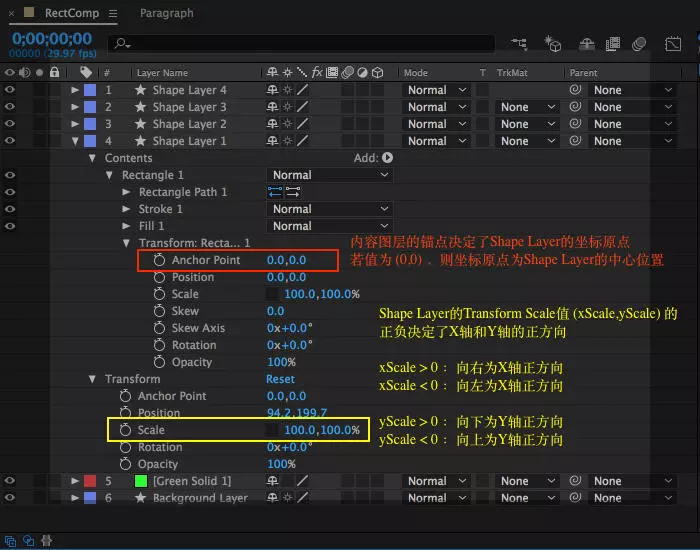Select the RectComp tab
700x550 pixels.
[71, 13]
